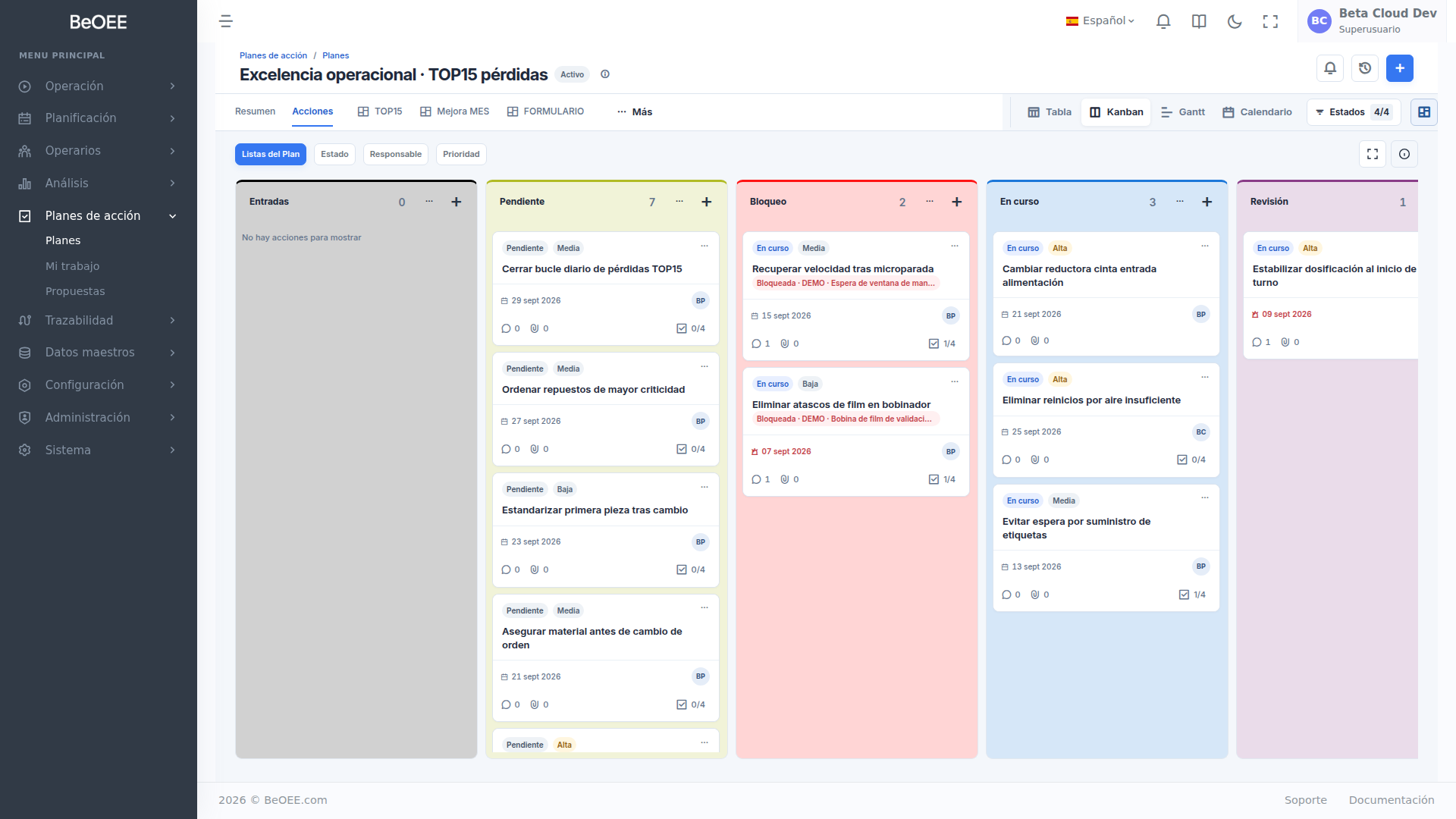Open options of Recuperar velocidad card
The width and height of the screenshot is (1456, 819).
pos(955,246)
